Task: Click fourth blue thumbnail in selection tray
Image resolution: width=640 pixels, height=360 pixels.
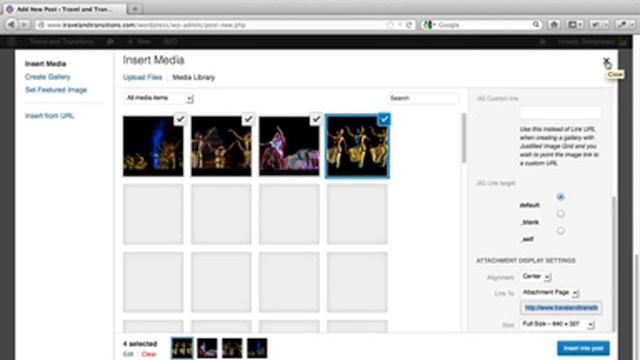Action: point(257,348)
